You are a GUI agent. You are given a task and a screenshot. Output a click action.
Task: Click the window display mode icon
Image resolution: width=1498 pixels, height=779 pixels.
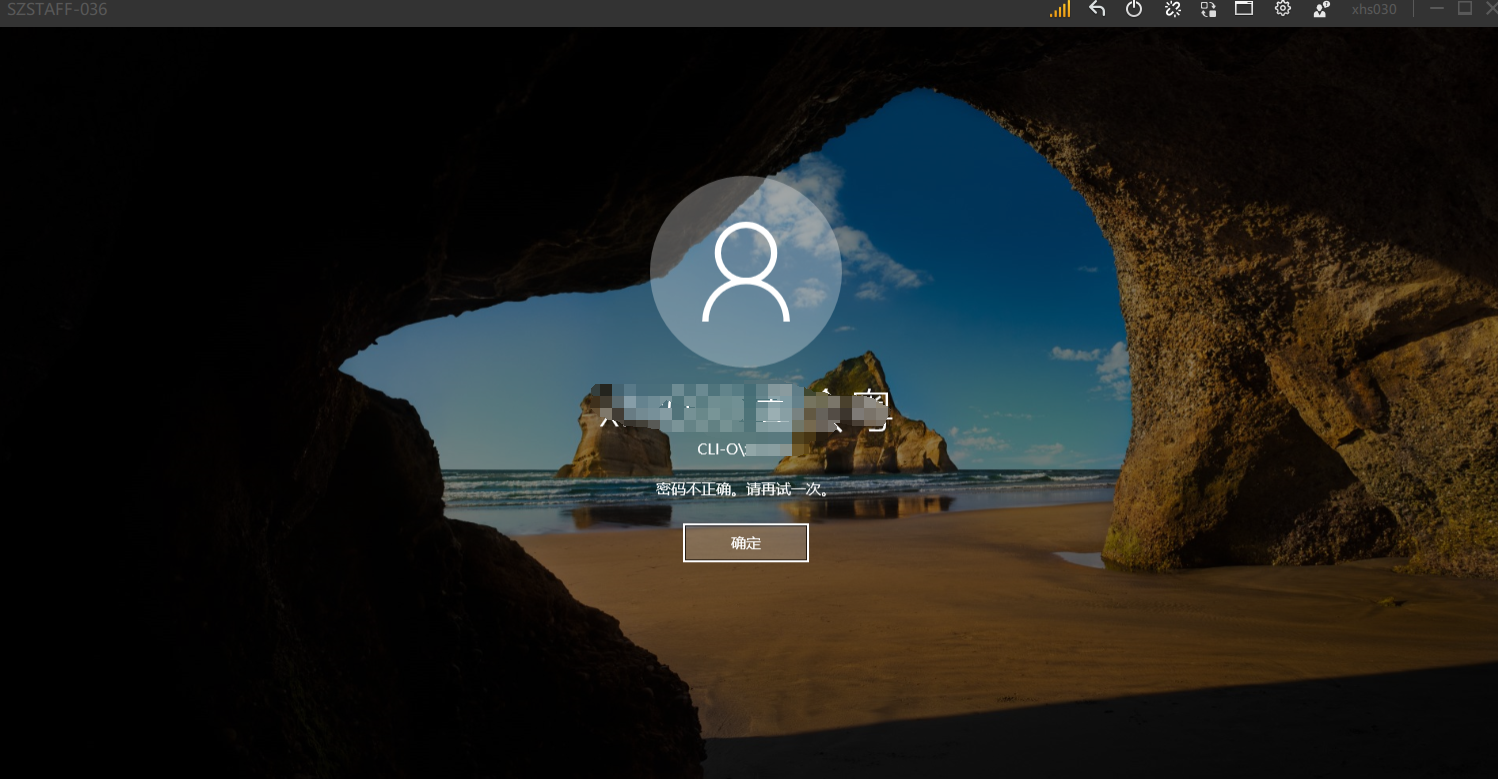pos(1244,9)
